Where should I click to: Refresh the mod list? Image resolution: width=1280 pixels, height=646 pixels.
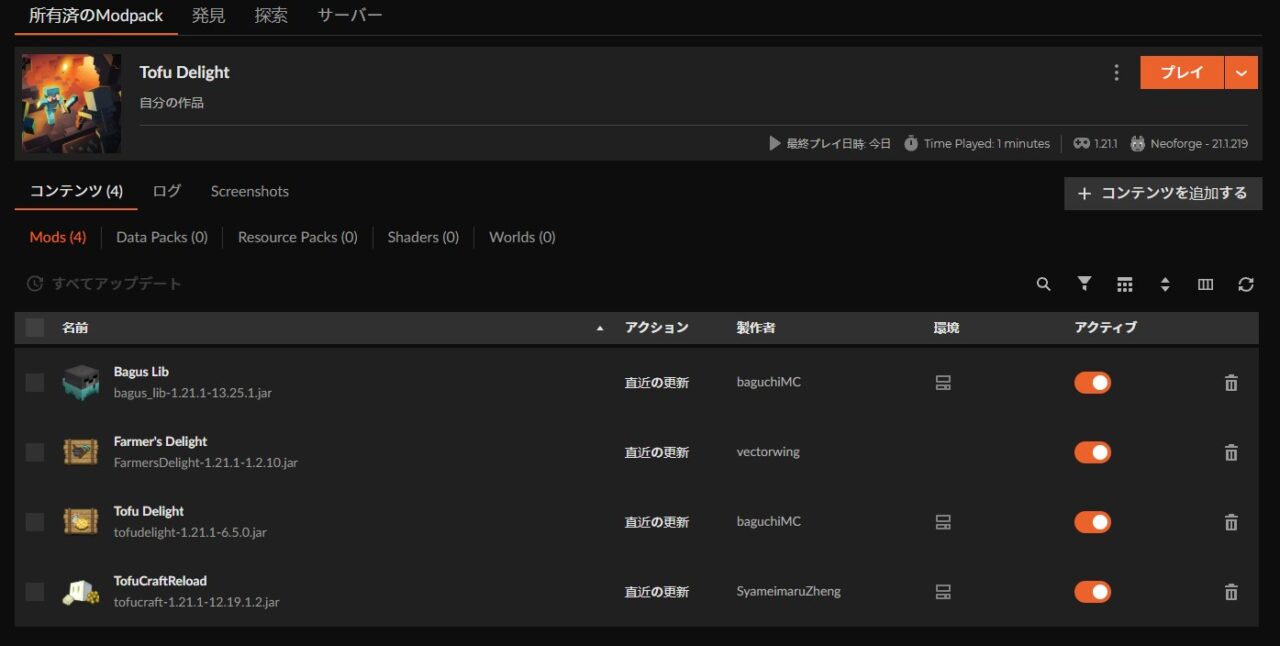pyautogui.click(x=1245, y=284)
